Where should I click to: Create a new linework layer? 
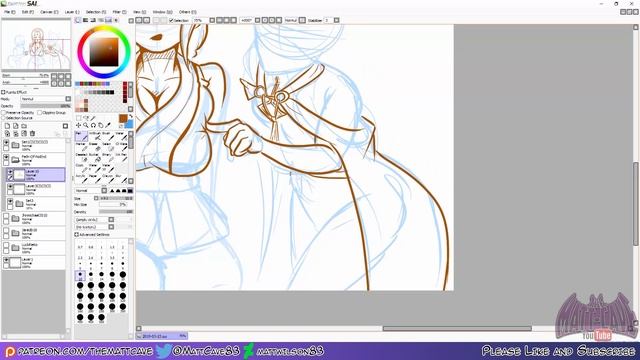(16, 126)
